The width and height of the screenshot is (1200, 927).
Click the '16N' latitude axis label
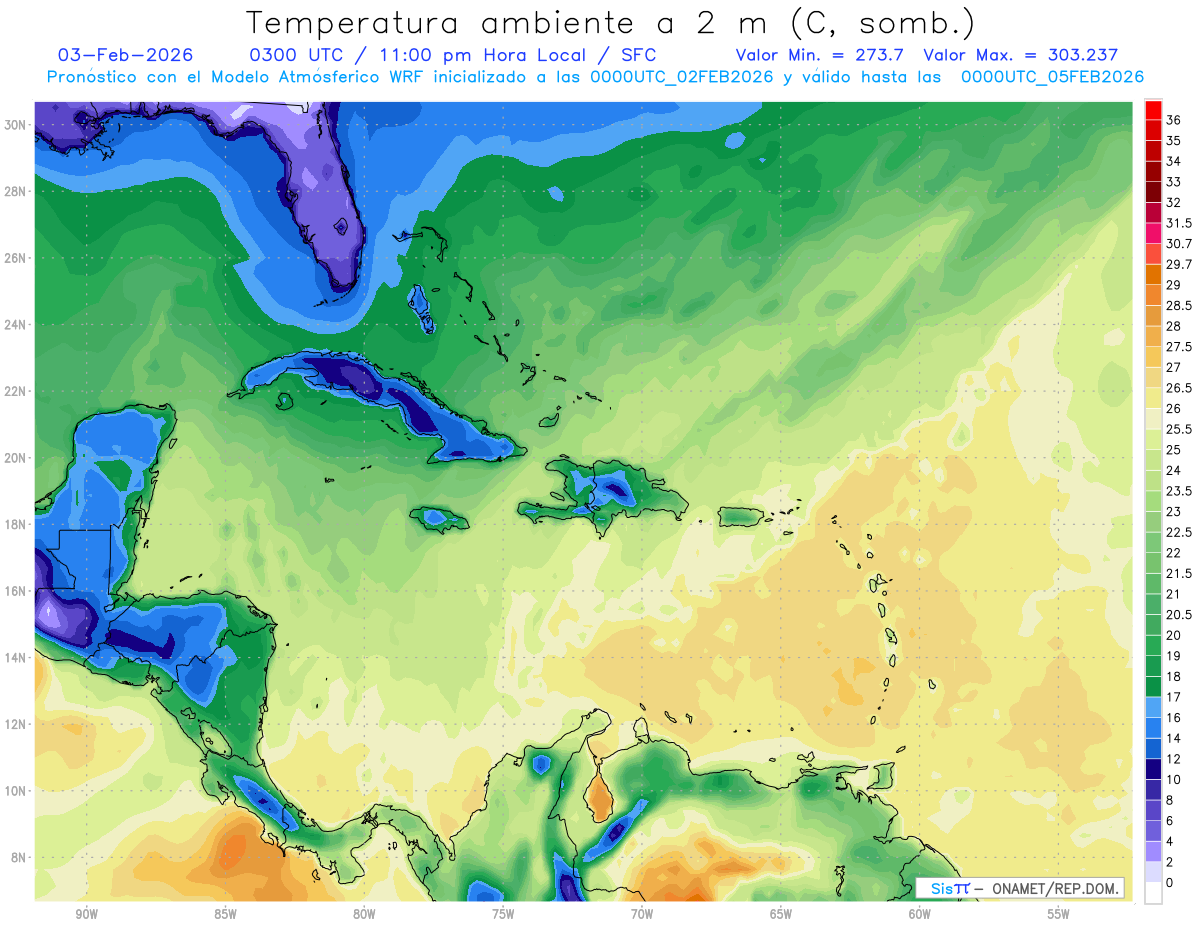[x=17, y=591]
